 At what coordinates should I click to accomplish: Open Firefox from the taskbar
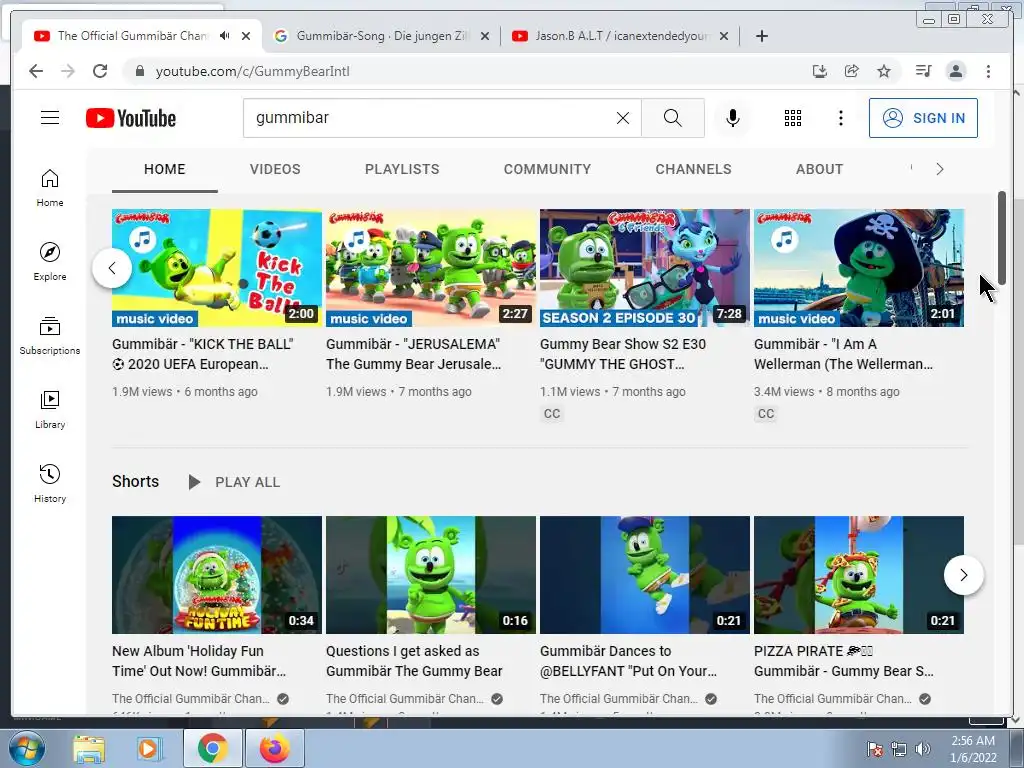275,748
